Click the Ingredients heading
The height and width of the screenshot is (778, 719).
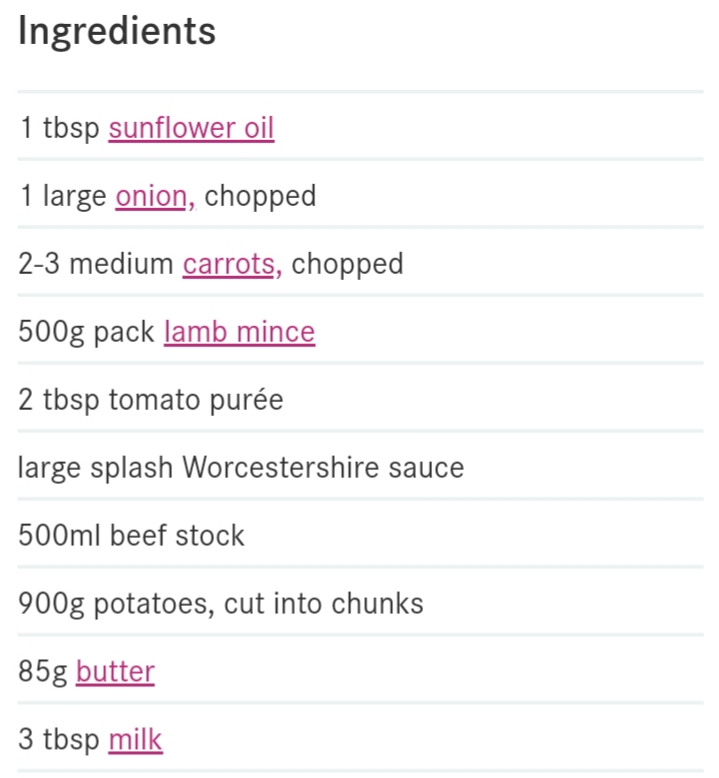click(117, 32)
